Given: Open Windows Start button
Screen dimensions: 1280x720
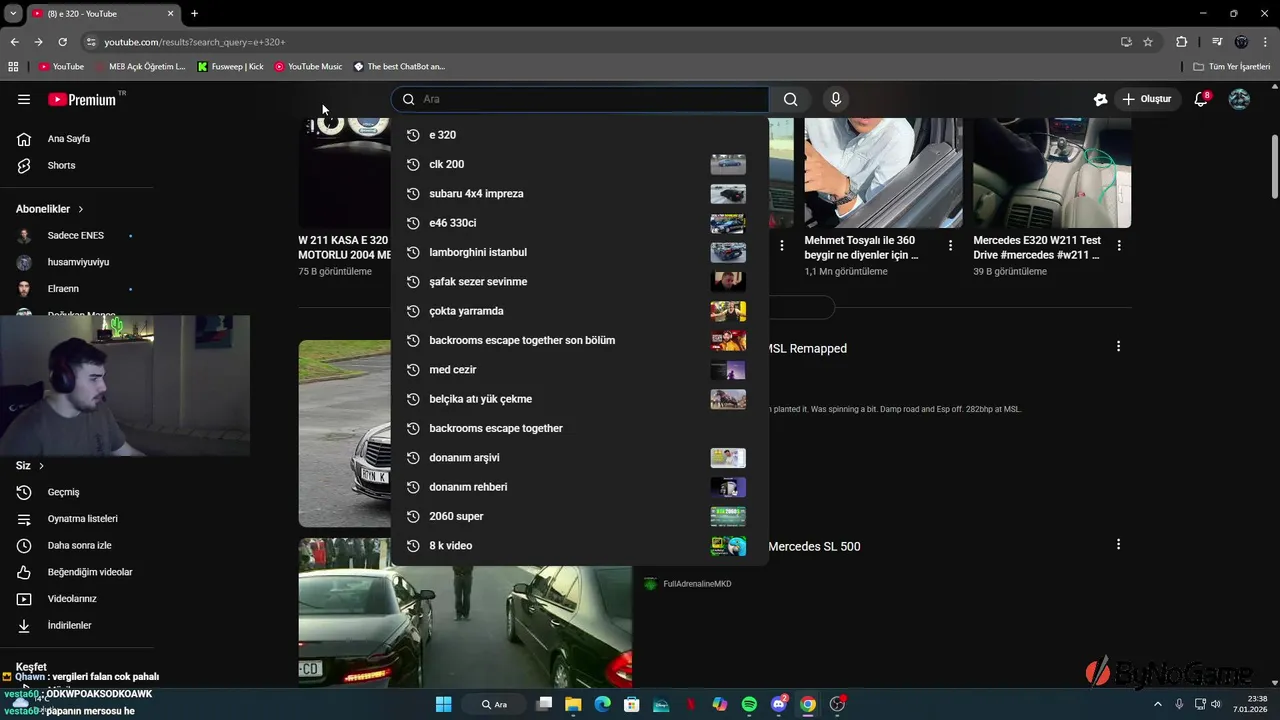Looking at the screenshot, I should (x=443, y=704).
